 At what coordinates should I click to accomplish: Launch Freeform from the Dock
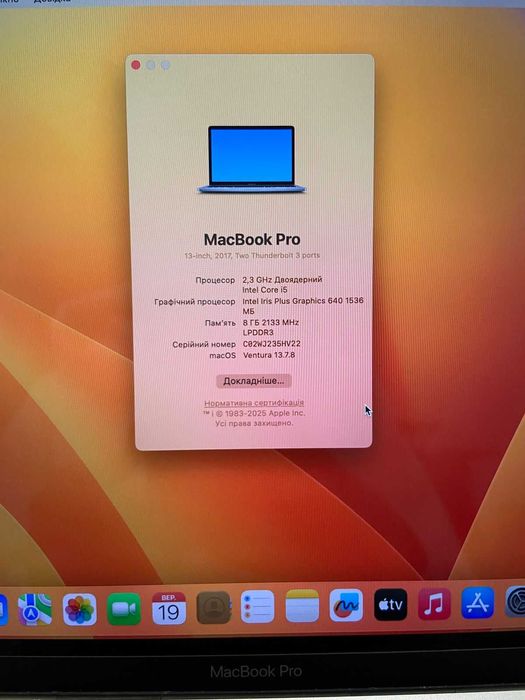click(346, 605)
